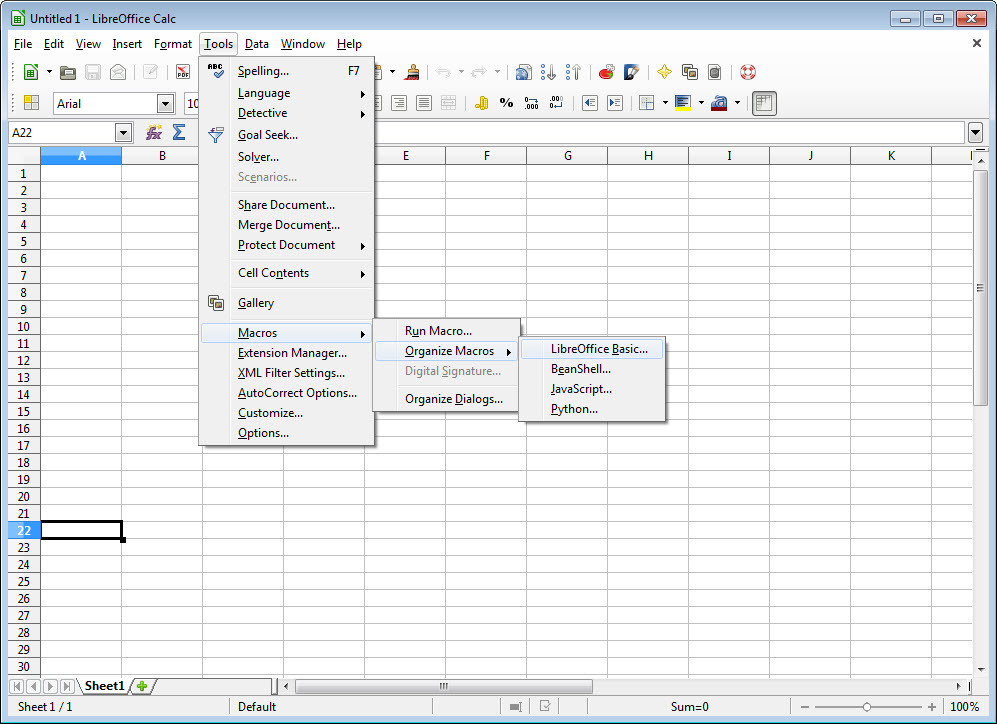This screenshot has height=724, width=997.
Task: Increase cell indent
Action: pos(615,103)
